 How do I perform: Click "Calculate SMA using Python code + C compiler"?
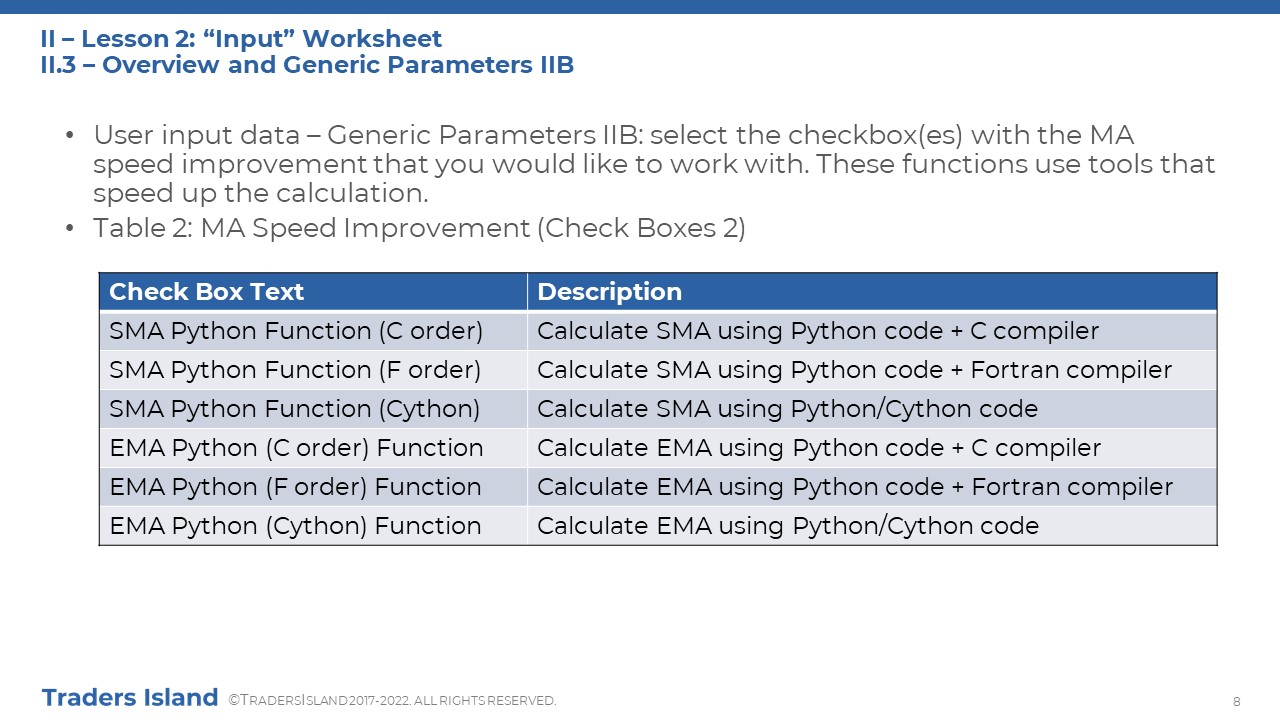coord(818,331)
